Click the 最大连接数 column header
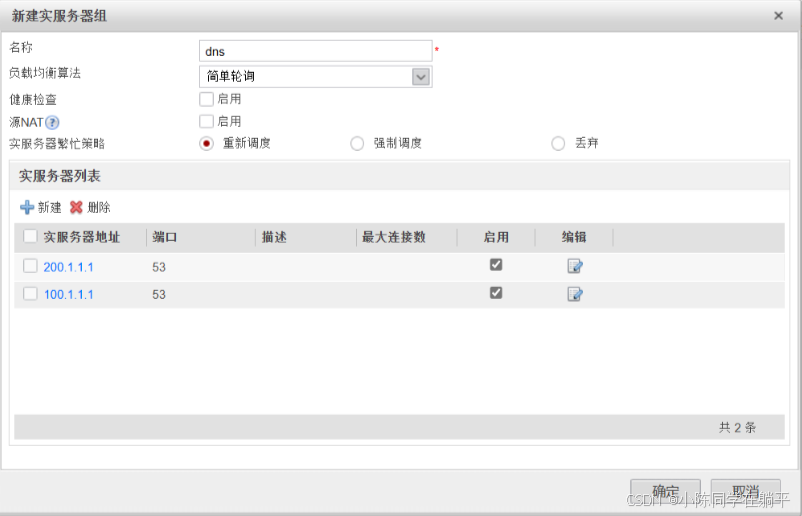The width and height of the screenshot is (802, 516). point(394,237)
